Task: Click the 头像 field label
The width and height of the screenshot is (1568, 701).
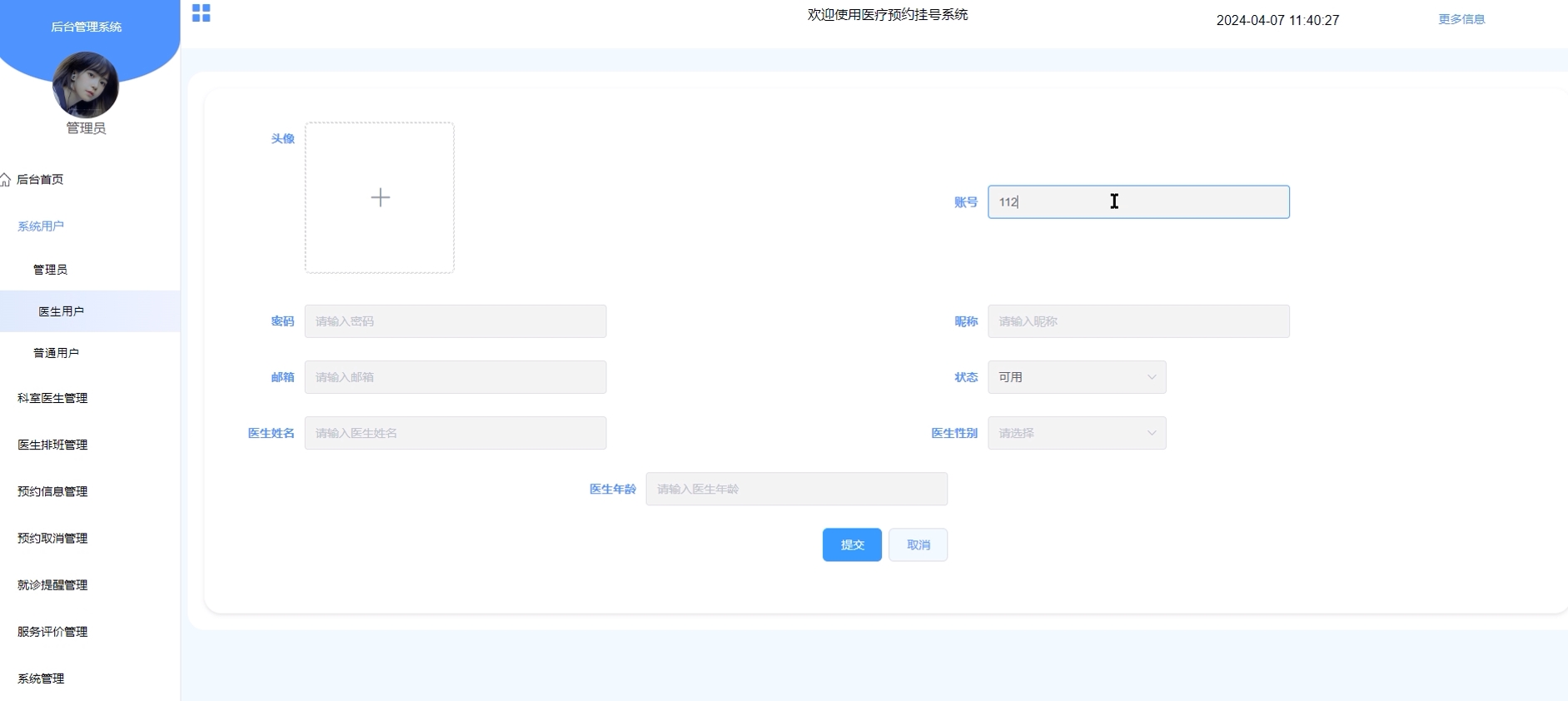Action: coord(282,138)
